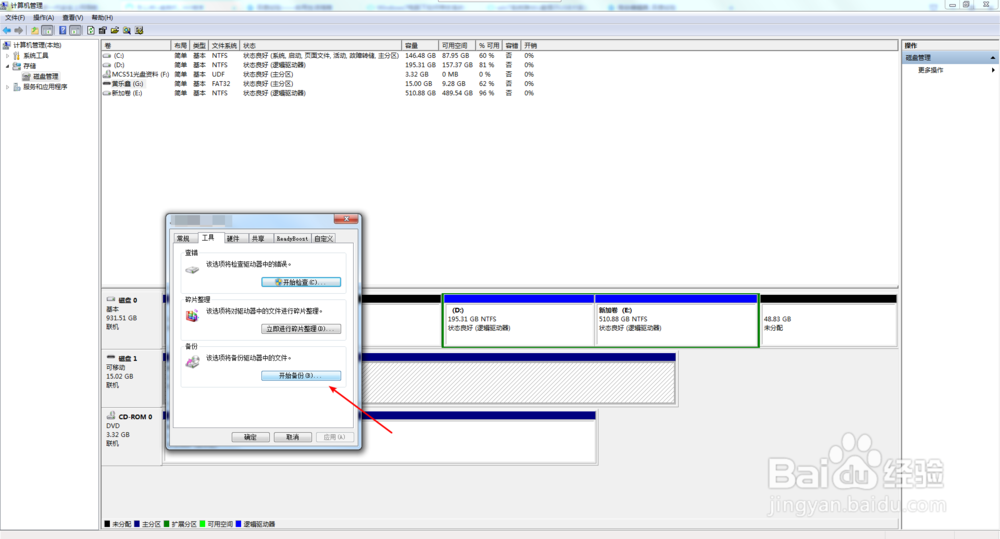Open the 查看(V) menu
Image resolution: width=1000 pixels, height=539 pixels.
click(73, 18)
